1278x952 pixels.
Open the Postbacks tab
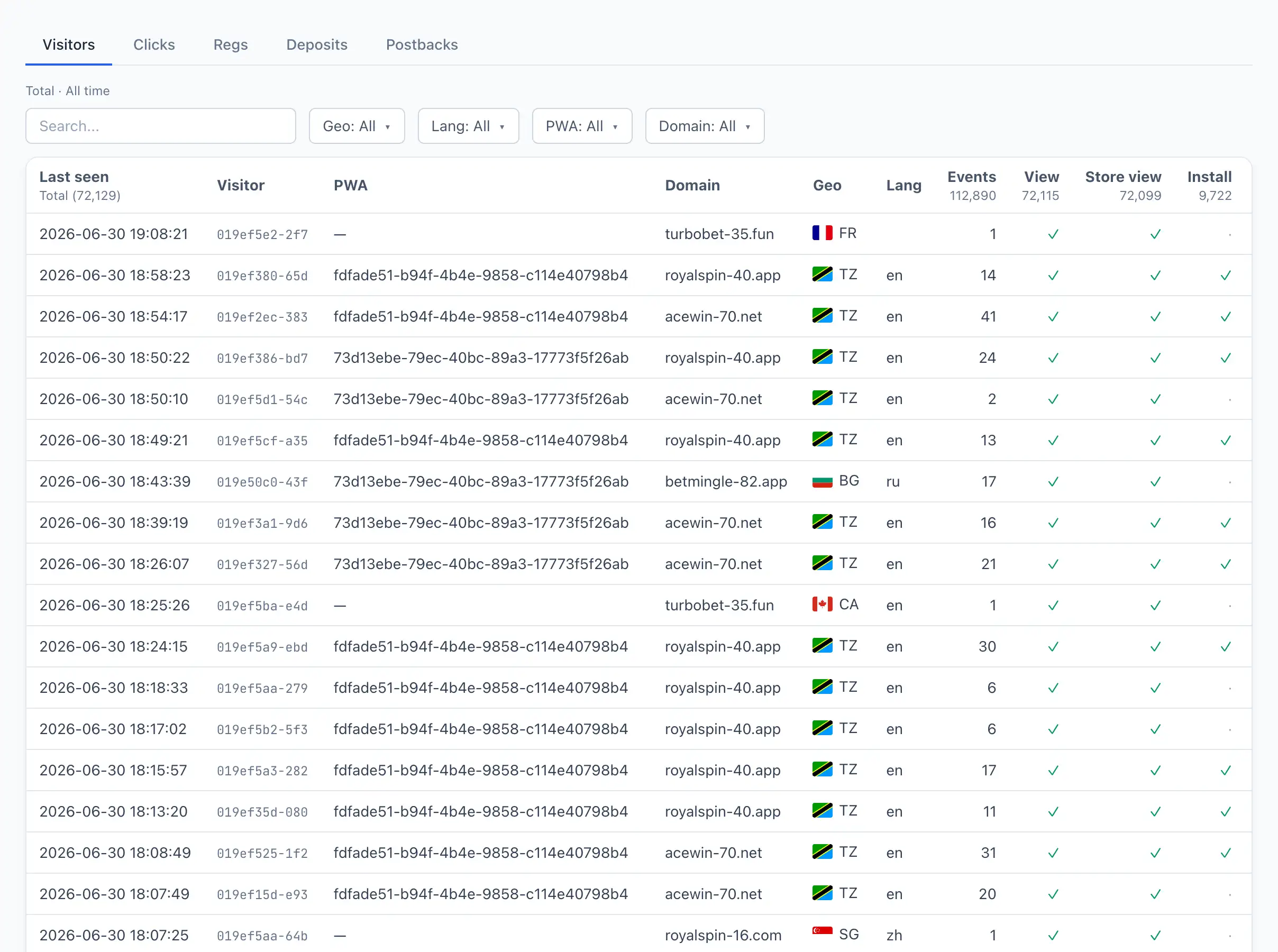tap(422, 44)
